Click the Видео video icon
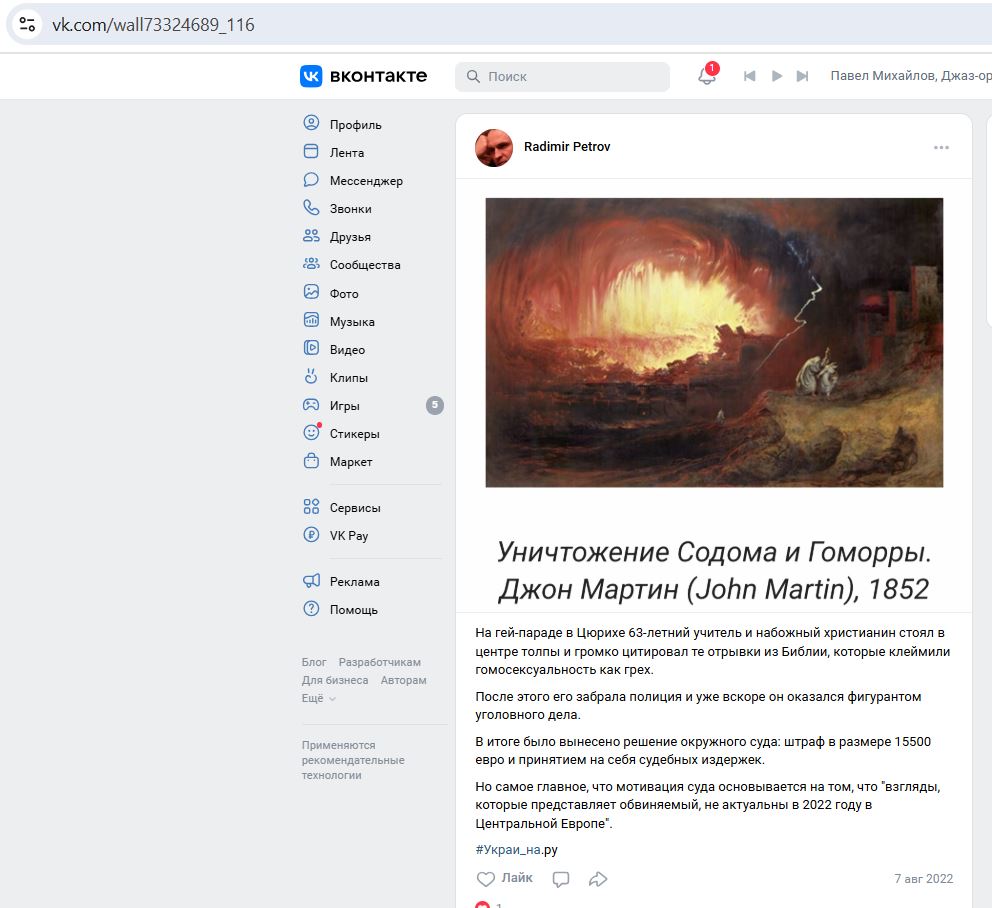992x908 pixels. 311,348
